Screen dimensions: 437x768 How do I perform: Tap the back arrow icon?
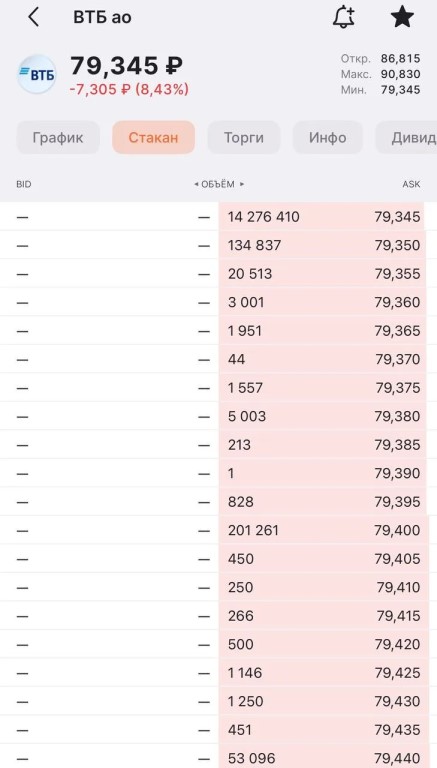33,17
